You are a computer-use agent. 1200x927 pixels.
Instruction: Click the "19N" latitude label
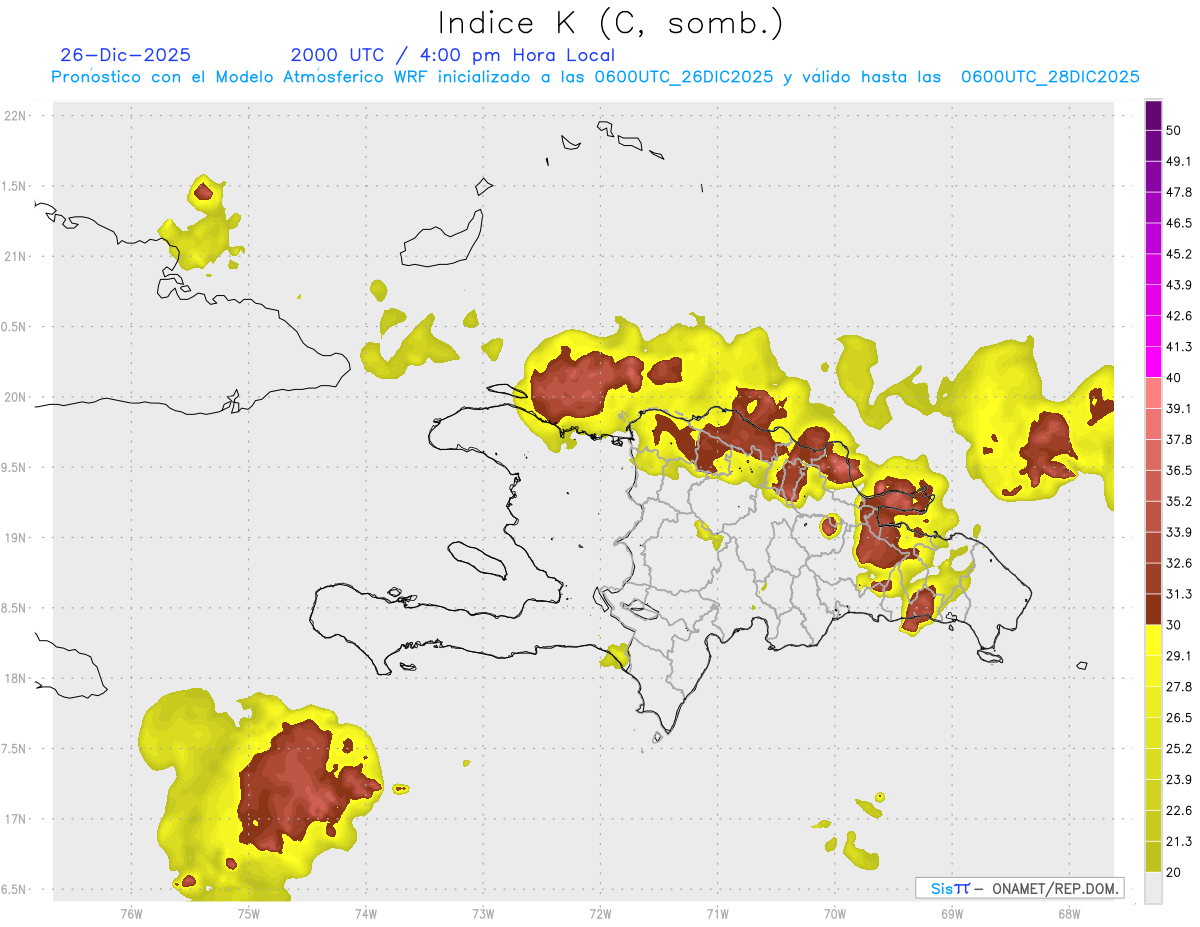16,538
